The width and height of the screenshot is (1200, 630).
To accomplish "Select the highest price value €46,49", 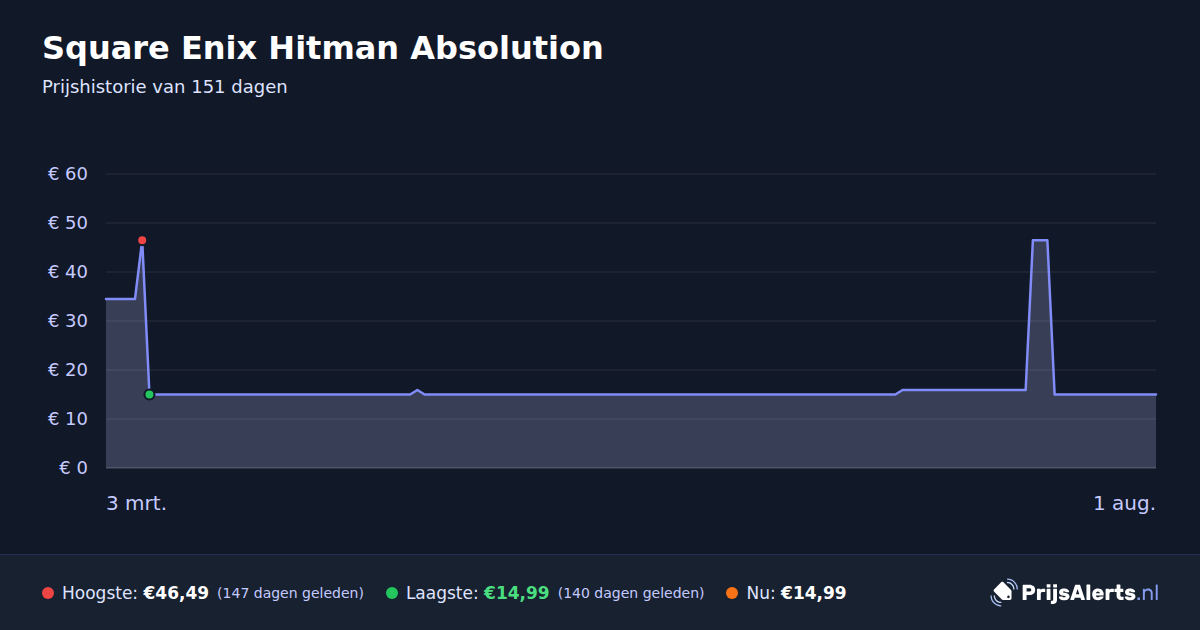I will pos(176,593).
